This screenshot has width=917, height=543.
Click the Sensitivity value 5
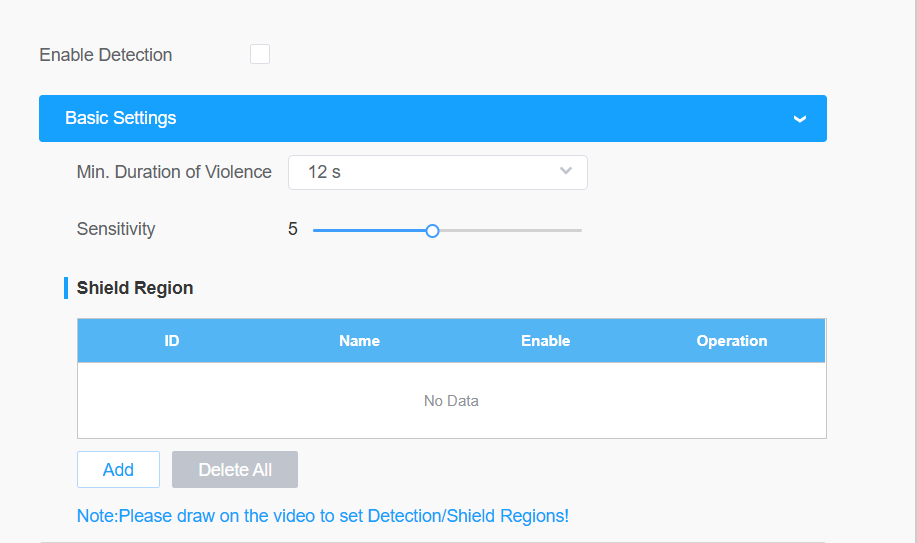click(x=293, y=229)
